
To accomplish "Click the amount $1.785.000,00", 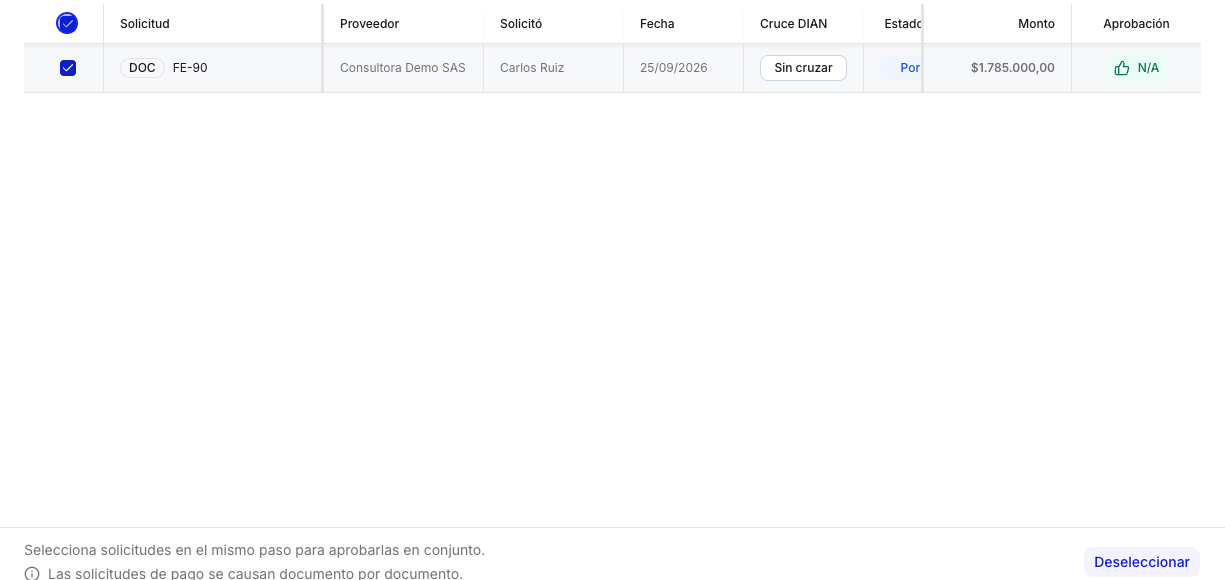I will (1013, 68).
